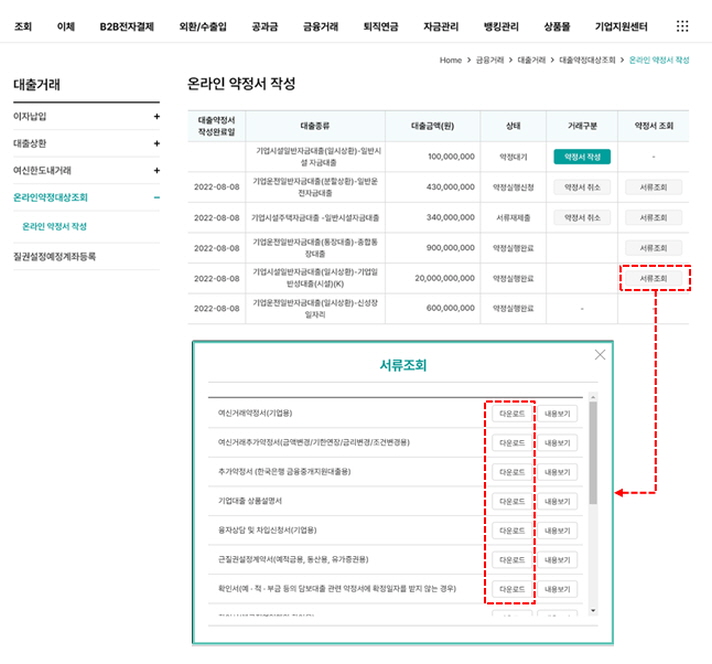This screenshot has height=664, width=712.
Task: Collapse the 온라인약정대상조회 sidebar menu
Action: [x=156, y=198]
